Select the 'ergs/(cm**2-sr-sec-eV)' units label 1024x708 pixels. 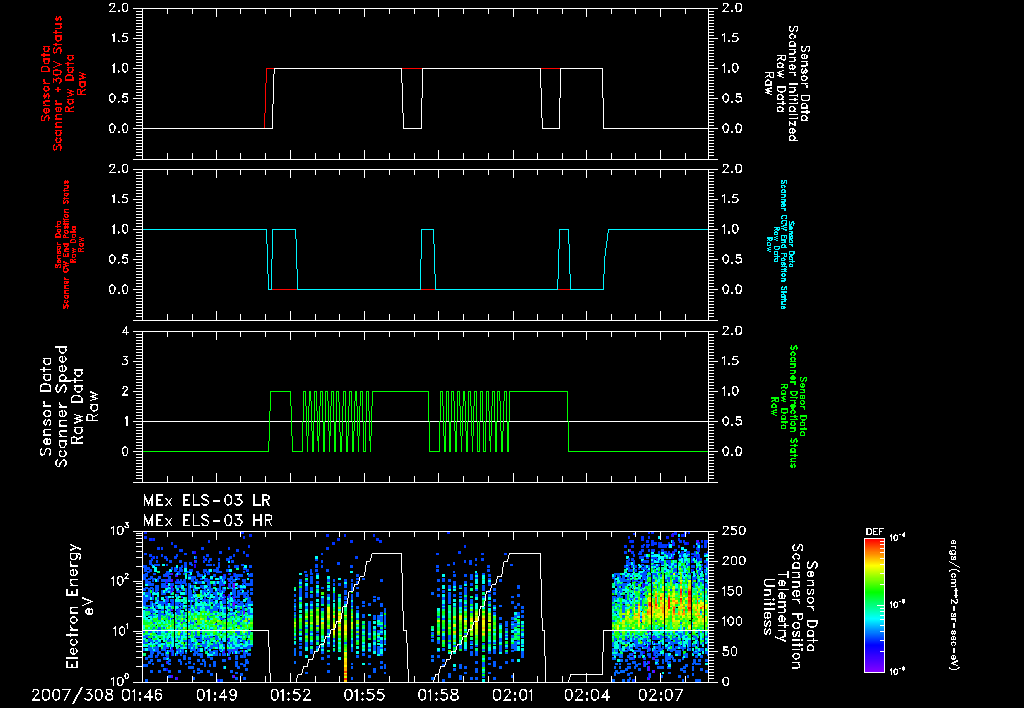click(953, 605)
